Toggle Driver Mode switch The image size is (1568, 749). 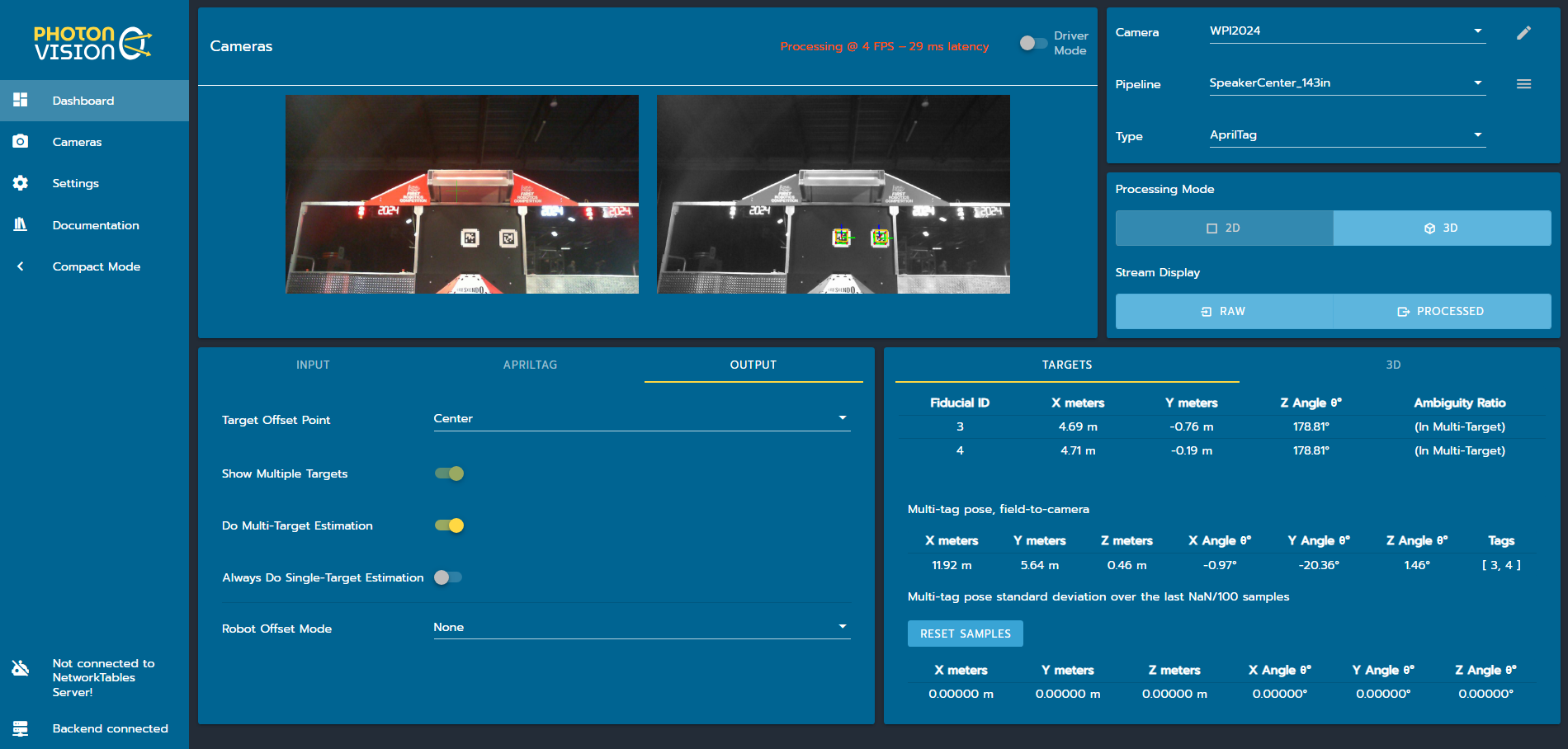[1032, 43]
